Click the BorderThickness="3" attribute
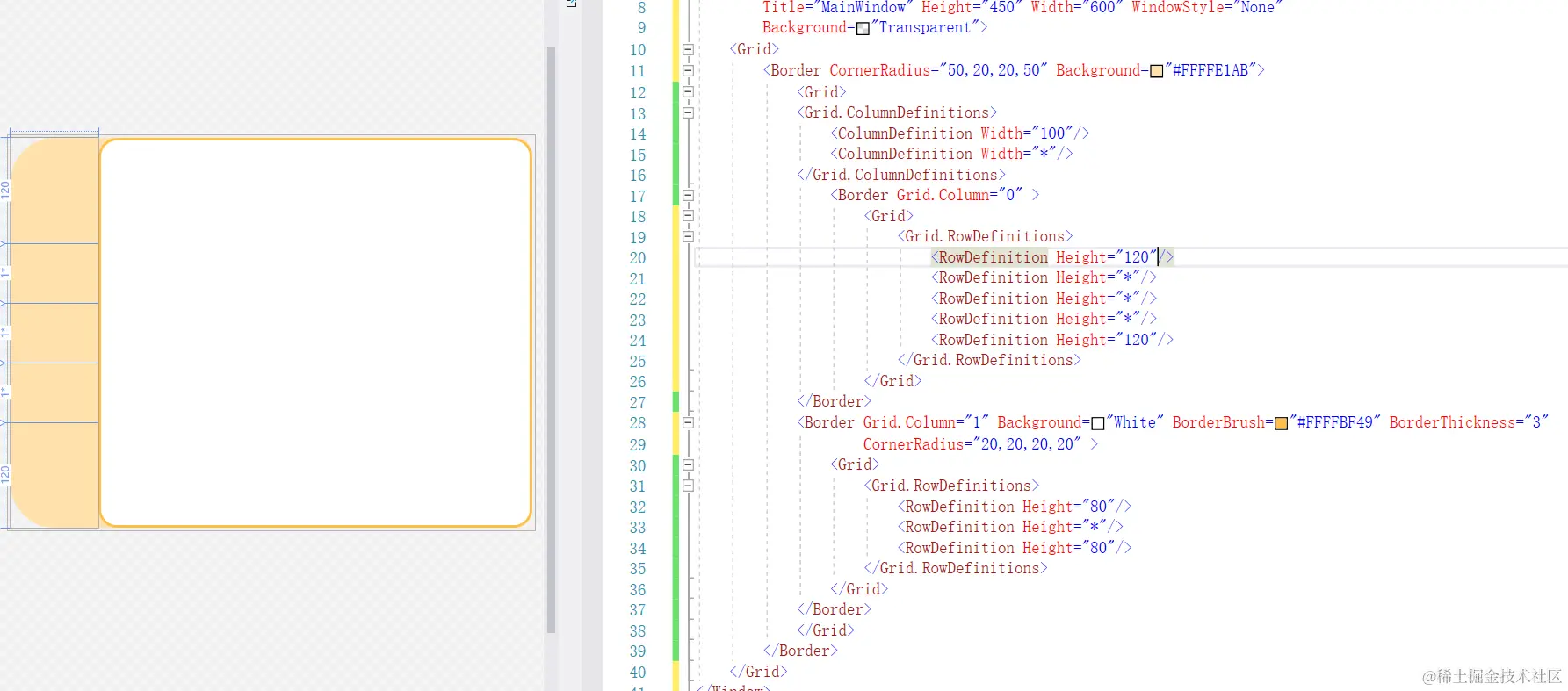 coord(1469,422)
